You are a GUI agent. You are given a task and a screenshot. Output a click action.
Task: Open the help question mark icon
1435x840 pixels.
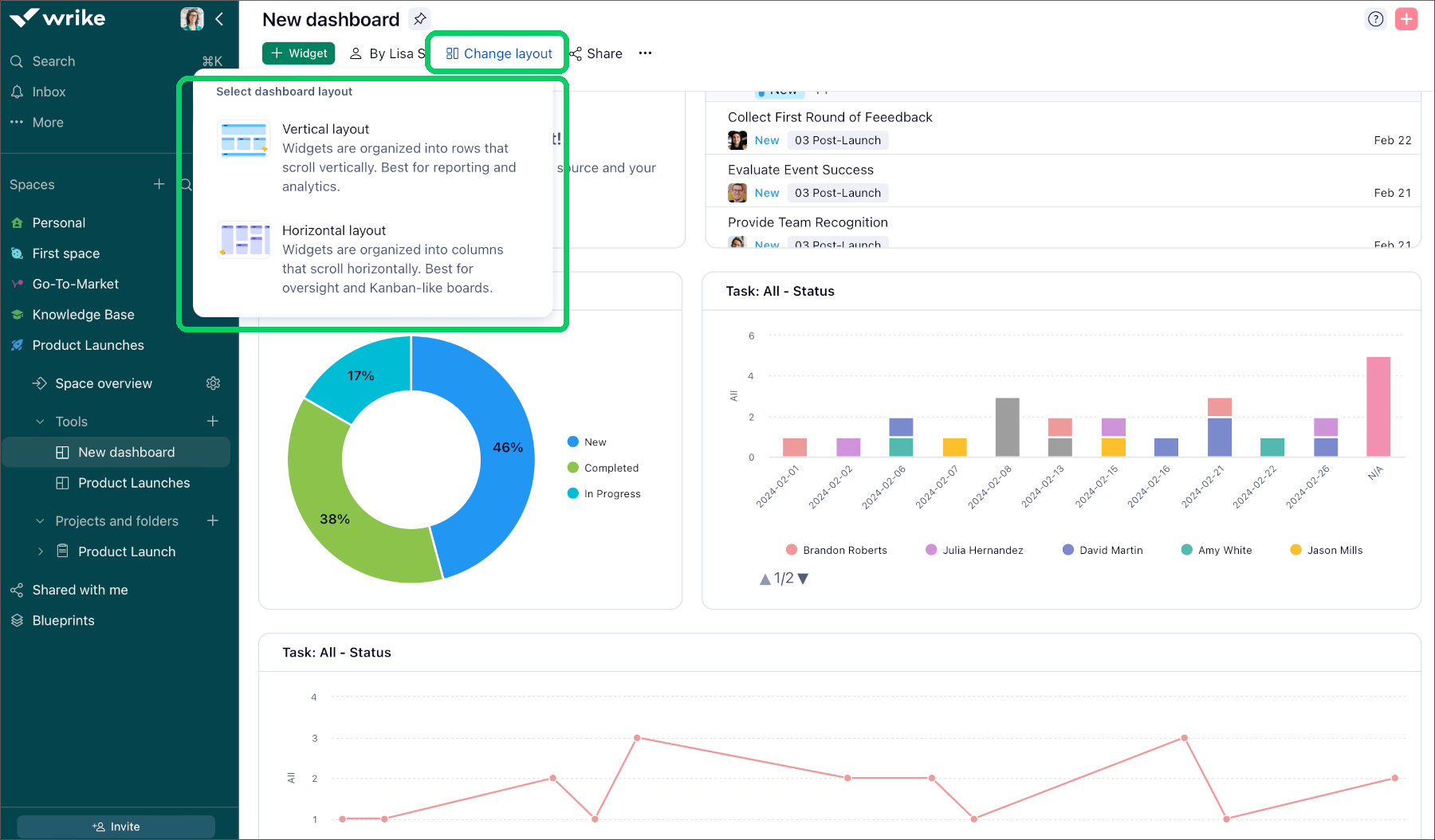pos(1375,18)
